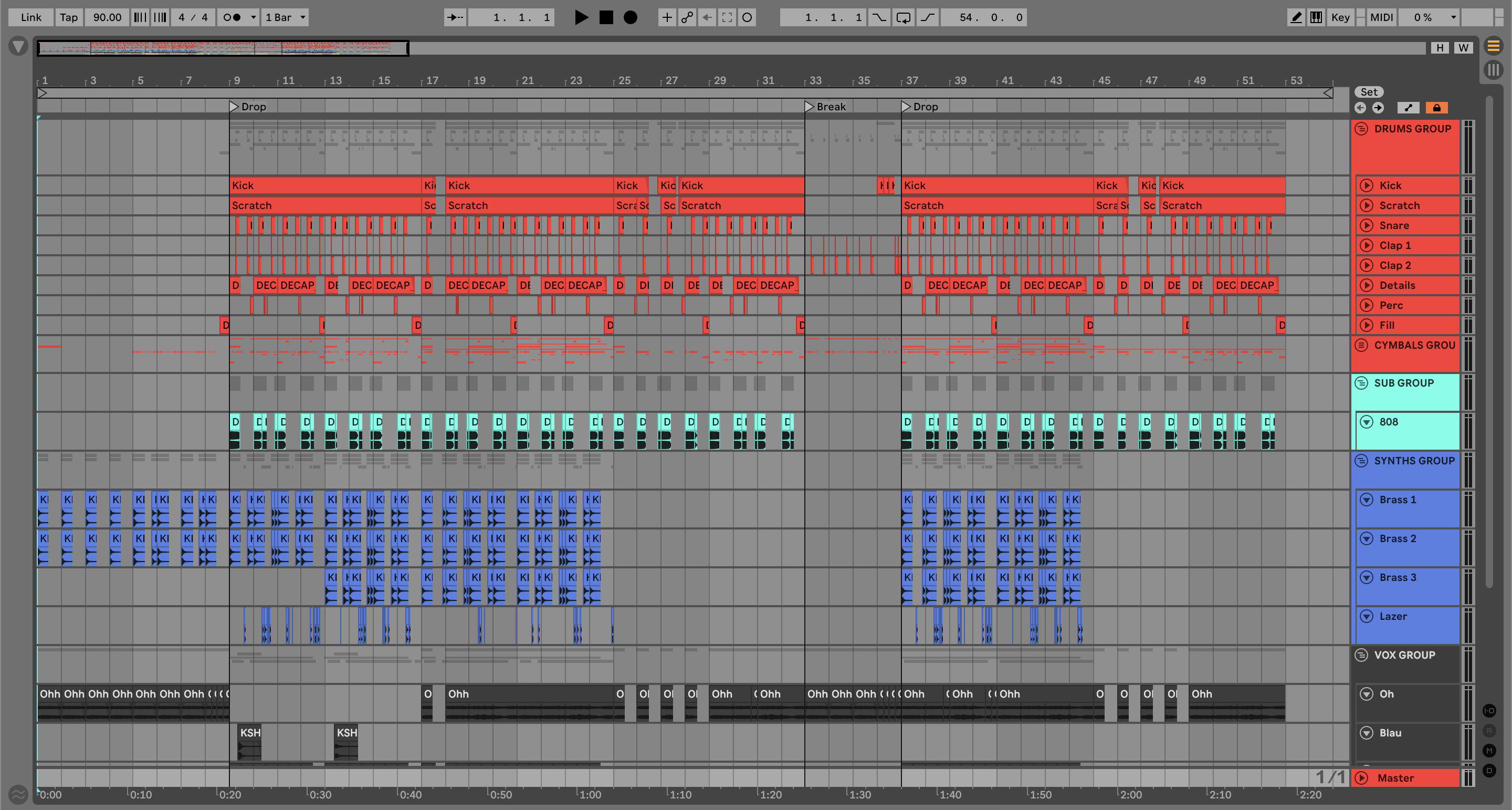Screen dimensions: 1512x810
Task: Unfold the Kick track
Action: point(1367,185)
